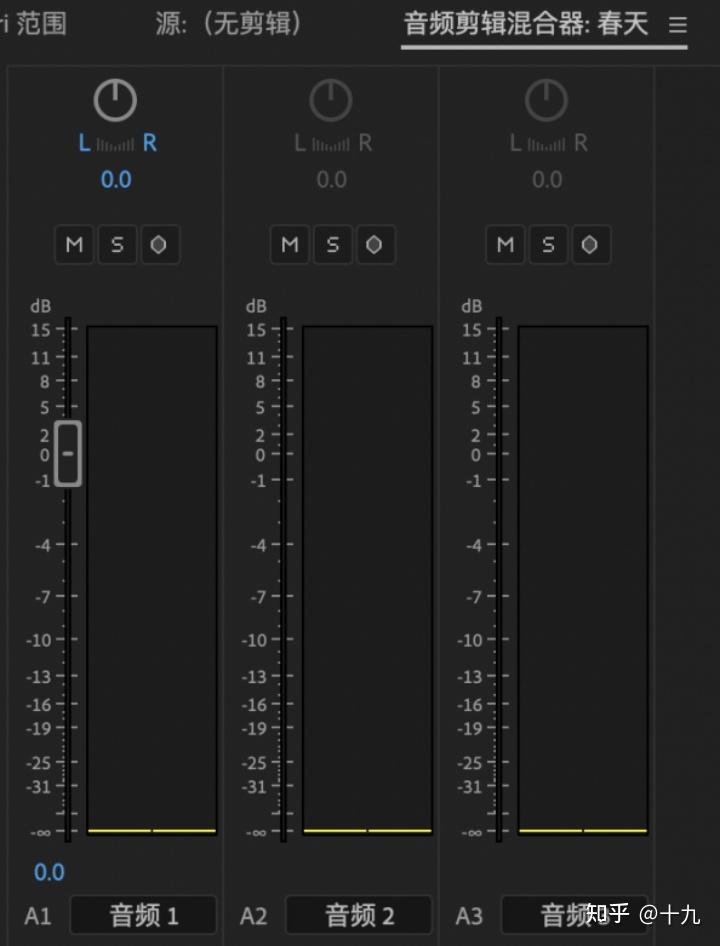Click keyframe write button on track A1
720x946 pixels.
pos(159,245)
